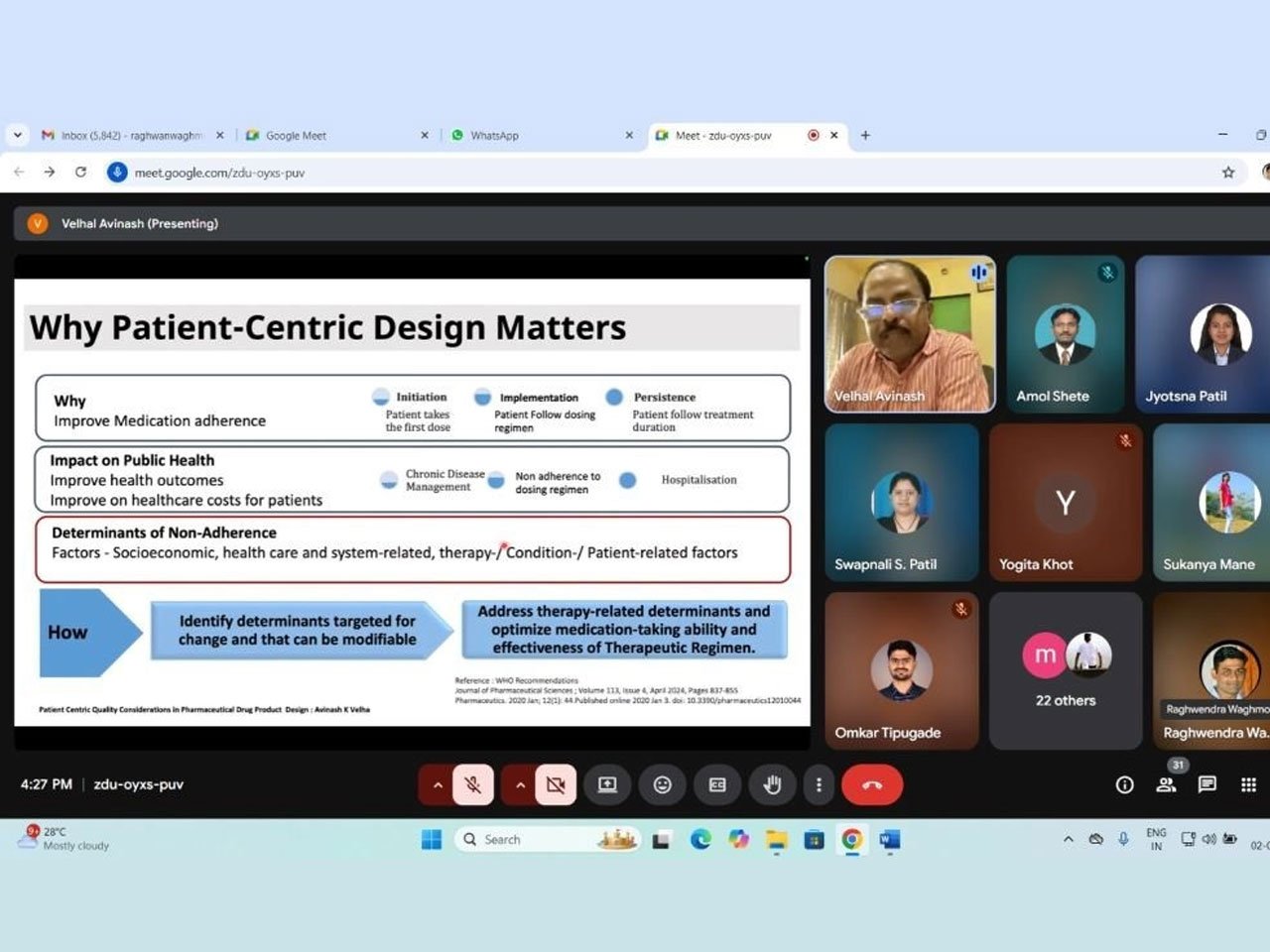Leave the call with red hang-up button

click(872, 785)
